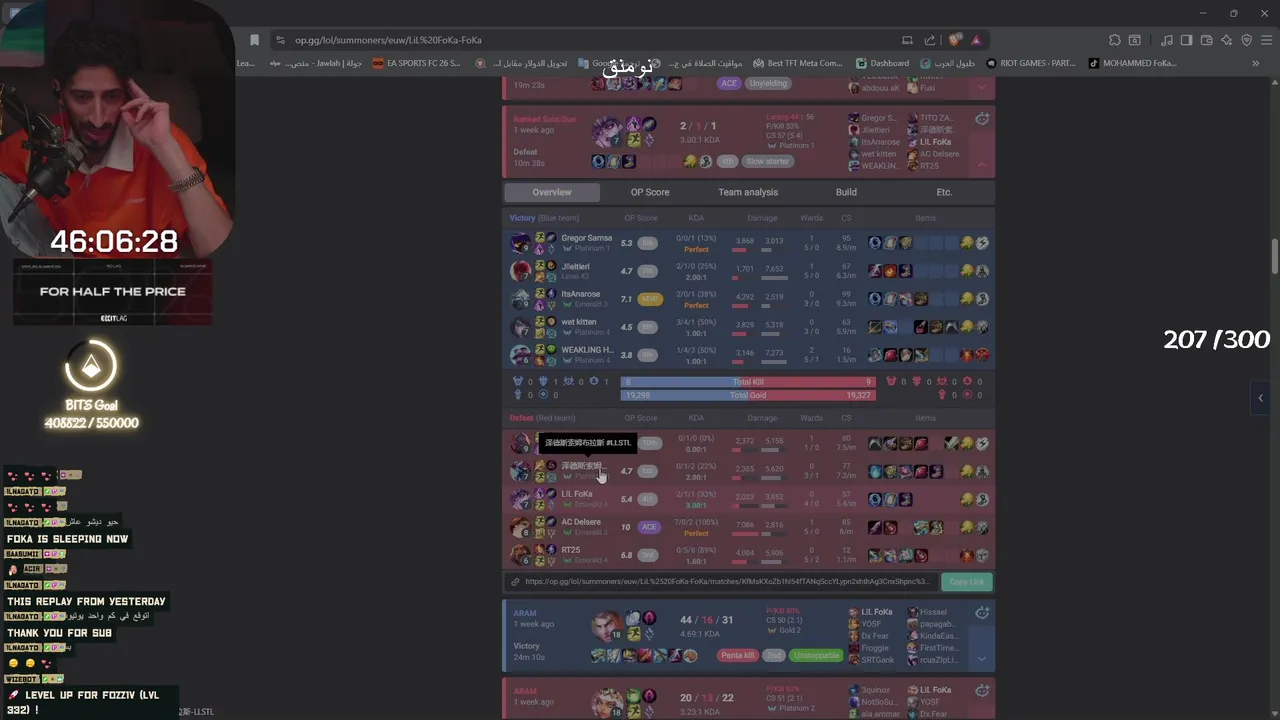Image resolution: width=1280 pixels, height=720 pixels.
Task: Click the VPN shield icon in toolbar
Action: click(1246, 40)
